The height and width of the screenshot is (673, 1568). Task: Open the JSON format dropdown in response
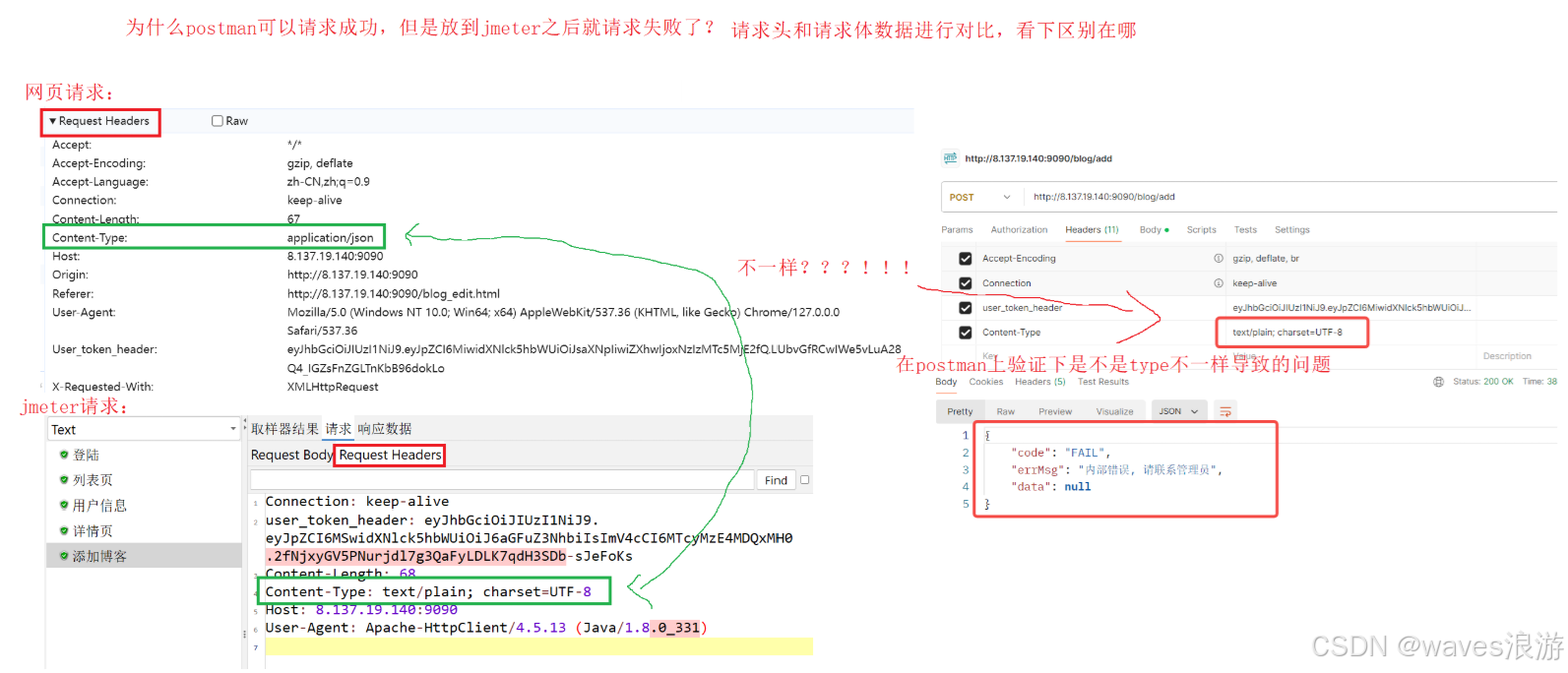click(1178, 411)
